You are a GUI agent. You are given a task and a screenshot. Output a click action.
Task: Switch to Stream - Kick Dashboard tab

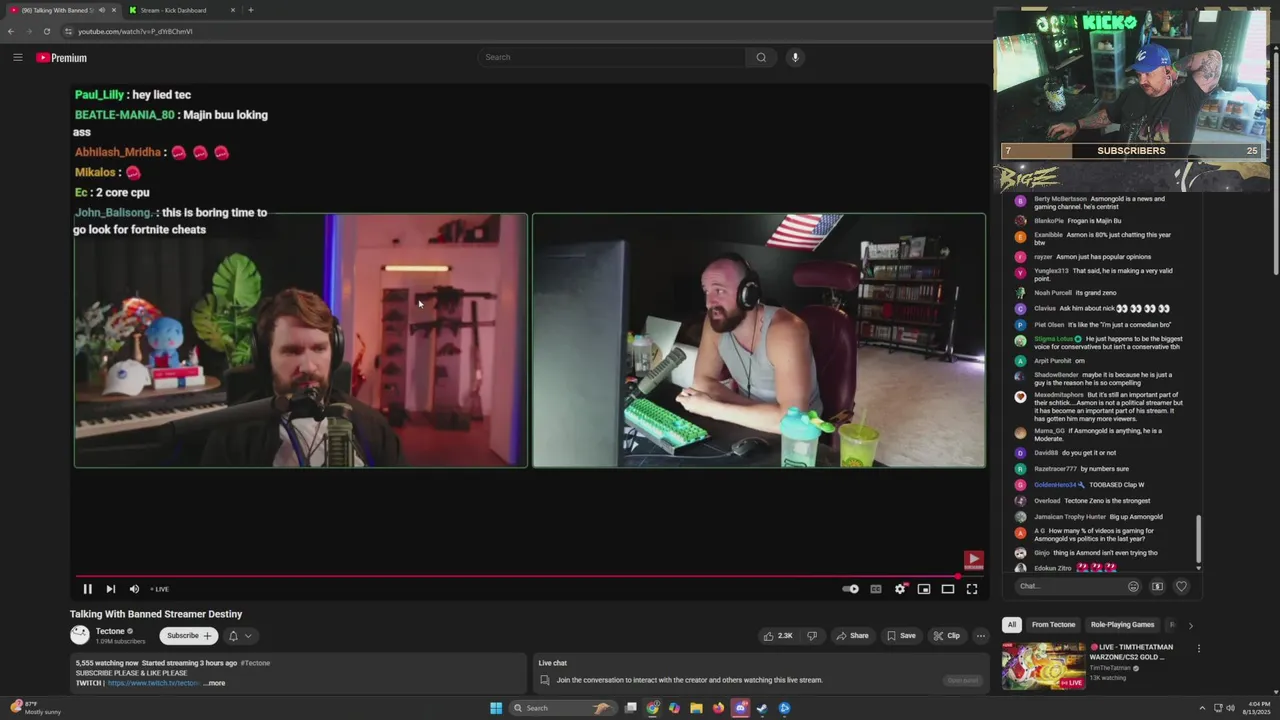pos(181,10)
